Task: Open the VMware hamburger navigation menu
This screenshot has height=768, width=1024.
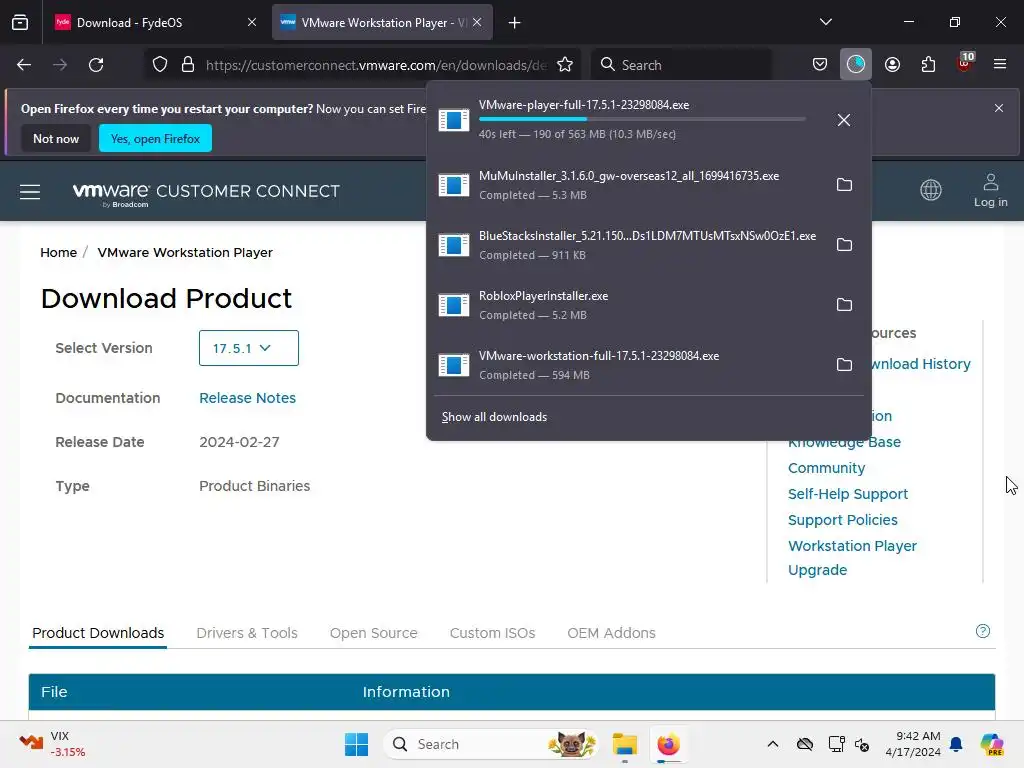Action: coord(30,192)
